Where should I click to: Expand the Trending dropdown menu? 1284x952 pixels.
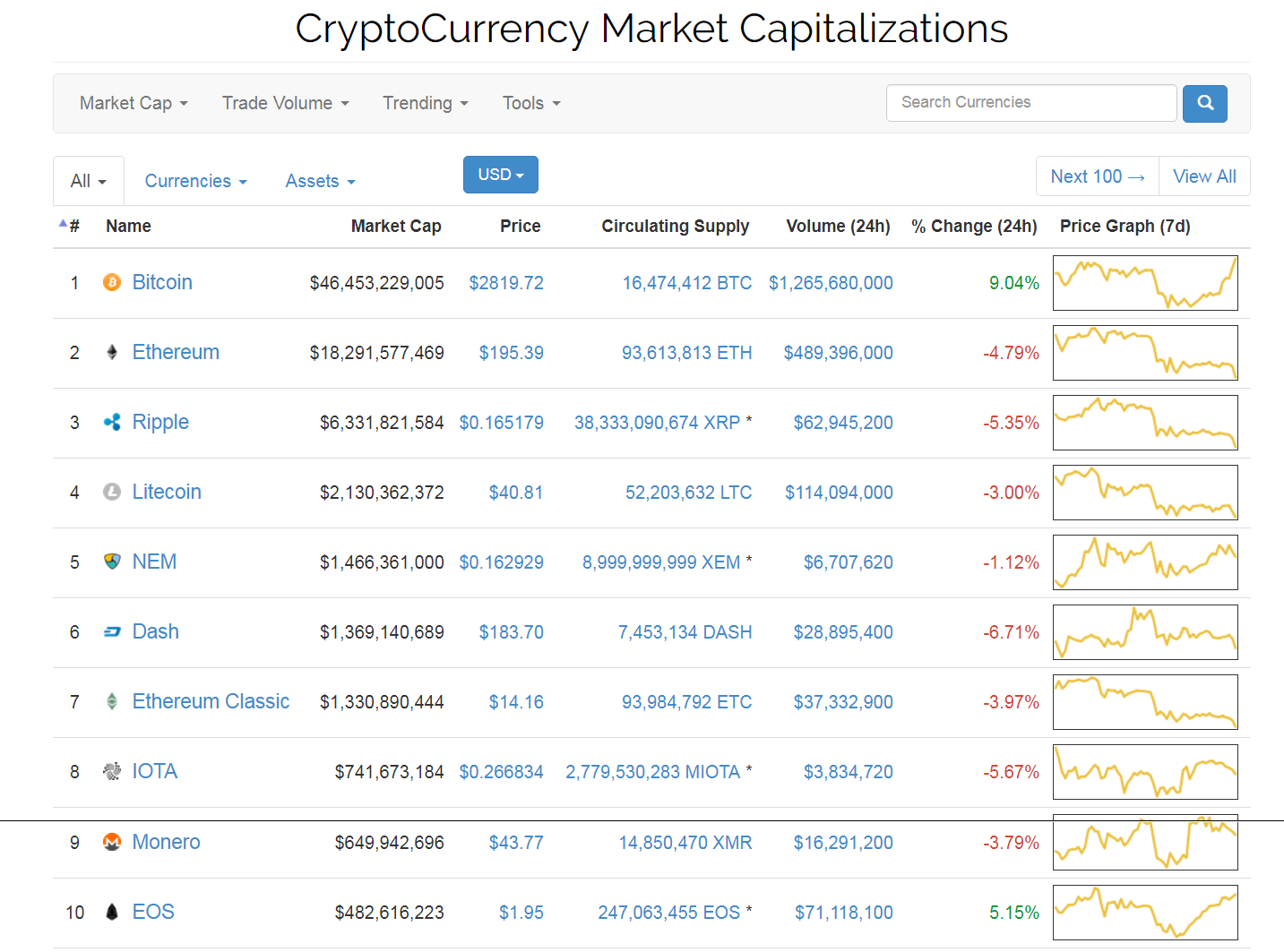(x=426, y=103)
